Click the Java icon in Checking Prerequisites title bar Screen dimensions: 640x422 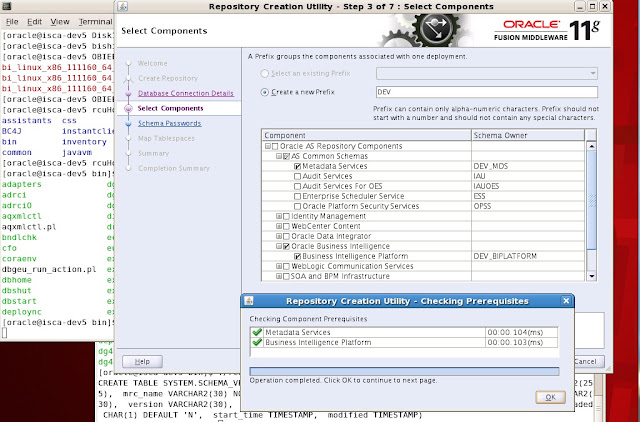[249, 301]
